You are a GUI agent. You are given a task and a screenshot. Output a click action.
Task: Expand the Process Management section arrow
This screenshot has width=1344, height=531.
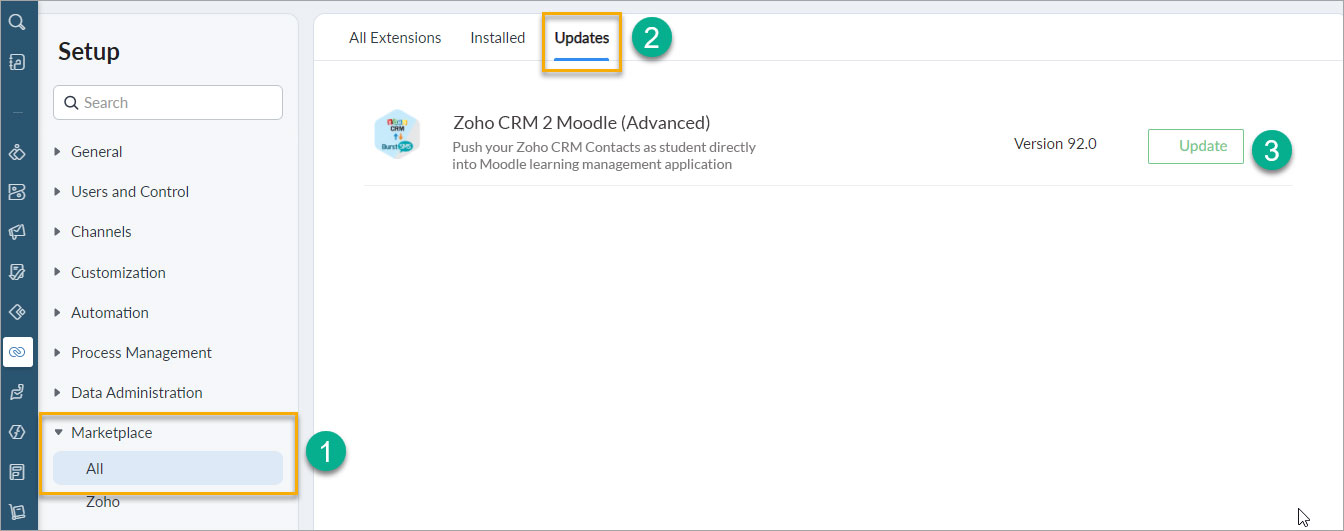coord(57,352)
